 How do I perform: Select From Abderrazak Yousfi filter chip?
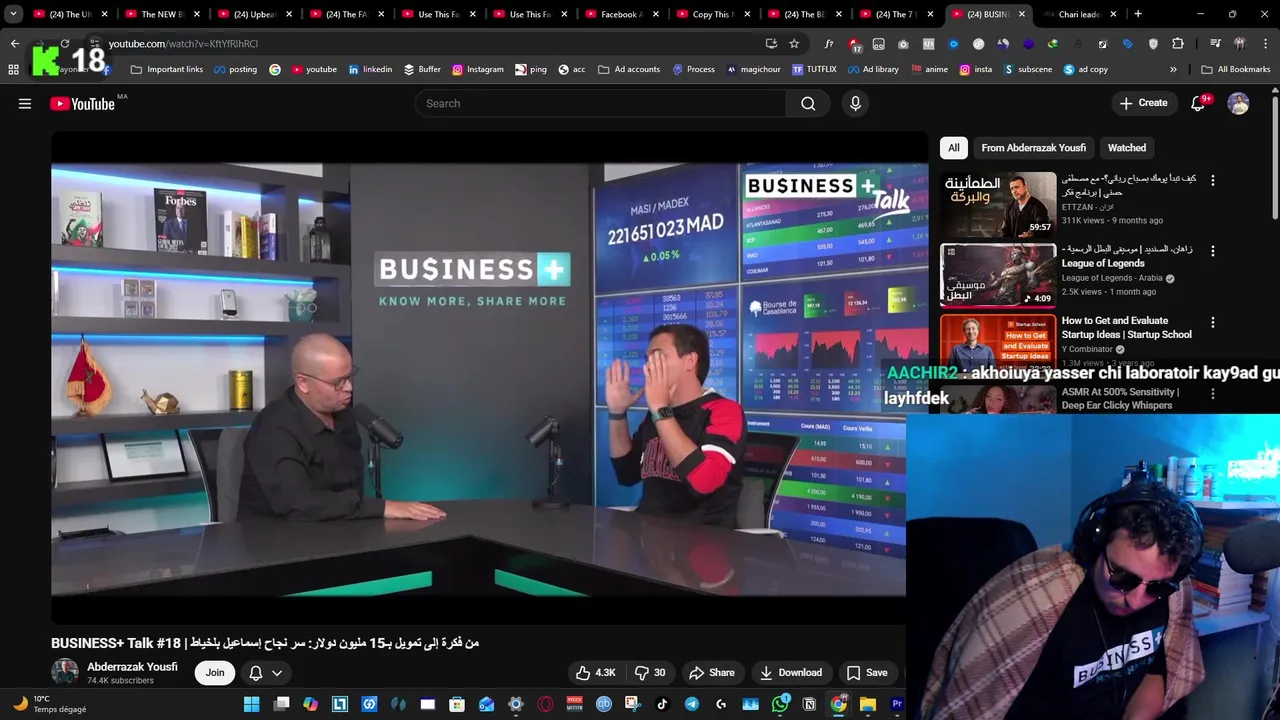pos(1033,148)
